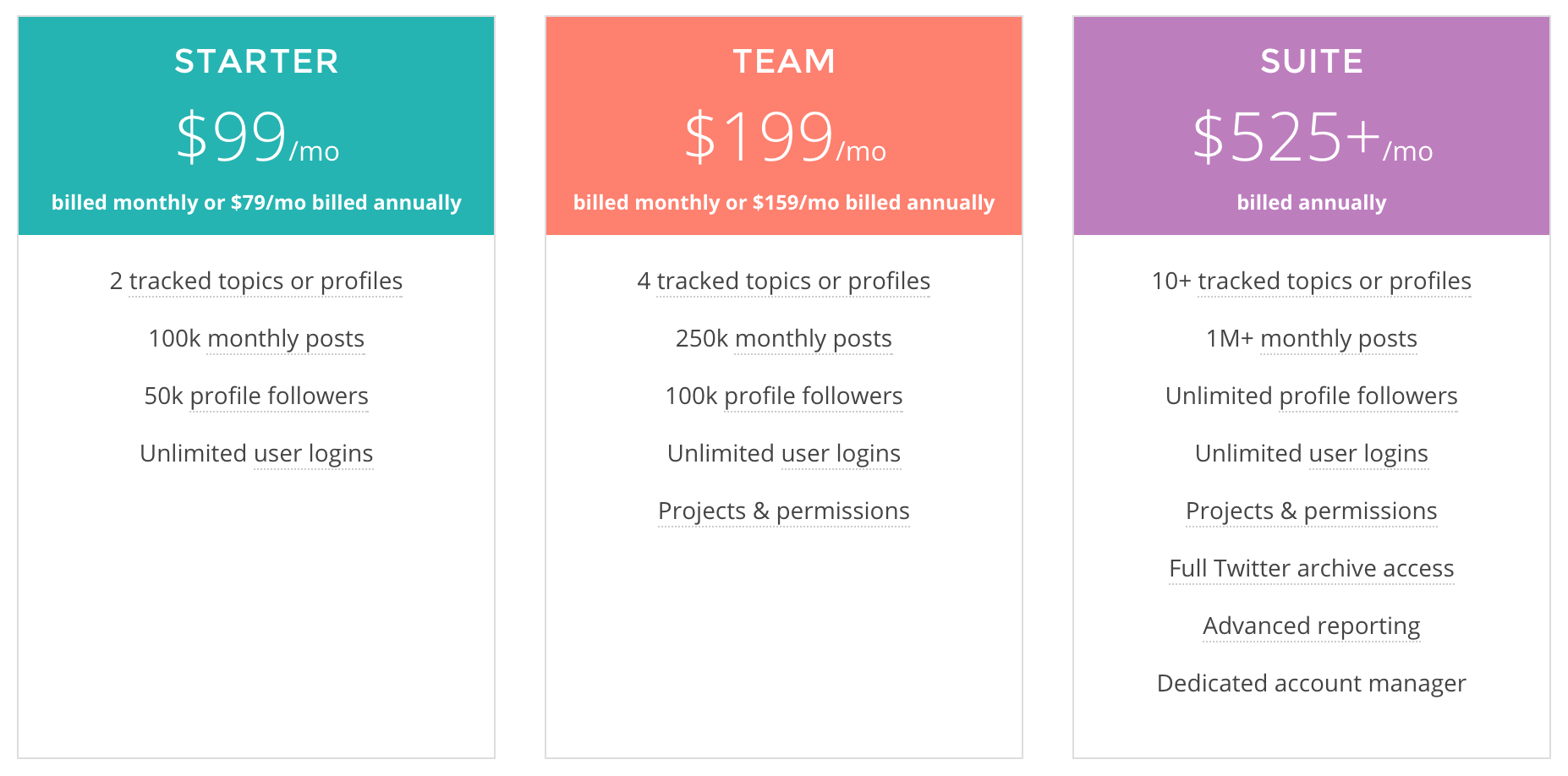Open '100k monthly posts' tooltip in Starter
The image size is (1568, 776).
point(256,339)
